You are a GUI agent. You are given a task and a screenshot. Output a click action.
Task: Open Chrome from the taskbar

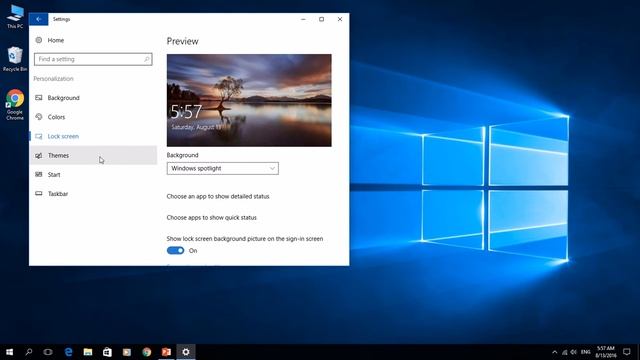click(x=147, y=352)
